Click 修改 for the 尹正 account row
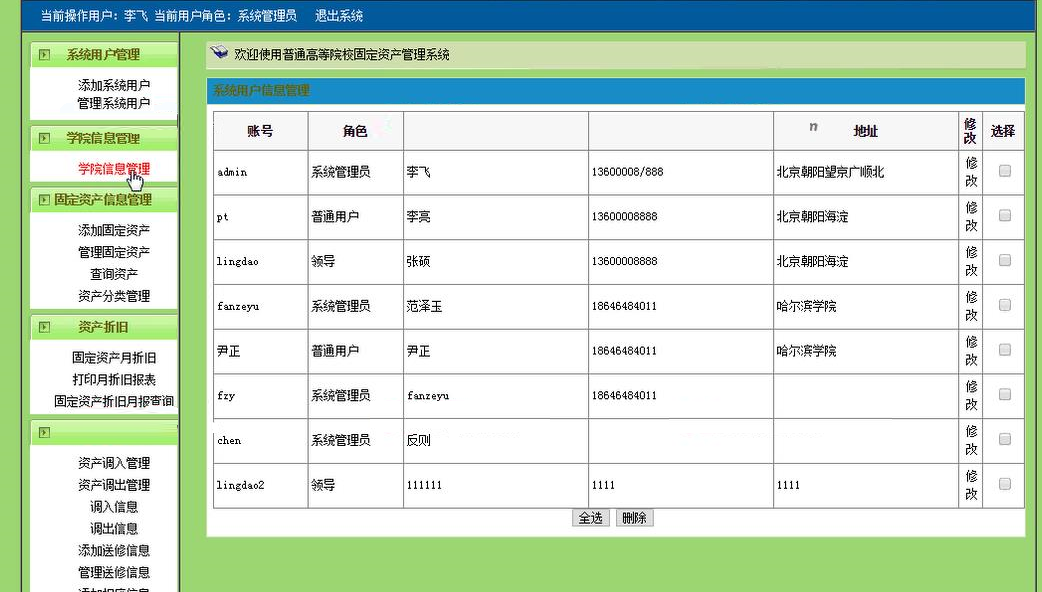The image size is (1042, 592). [x=971, y=351]
